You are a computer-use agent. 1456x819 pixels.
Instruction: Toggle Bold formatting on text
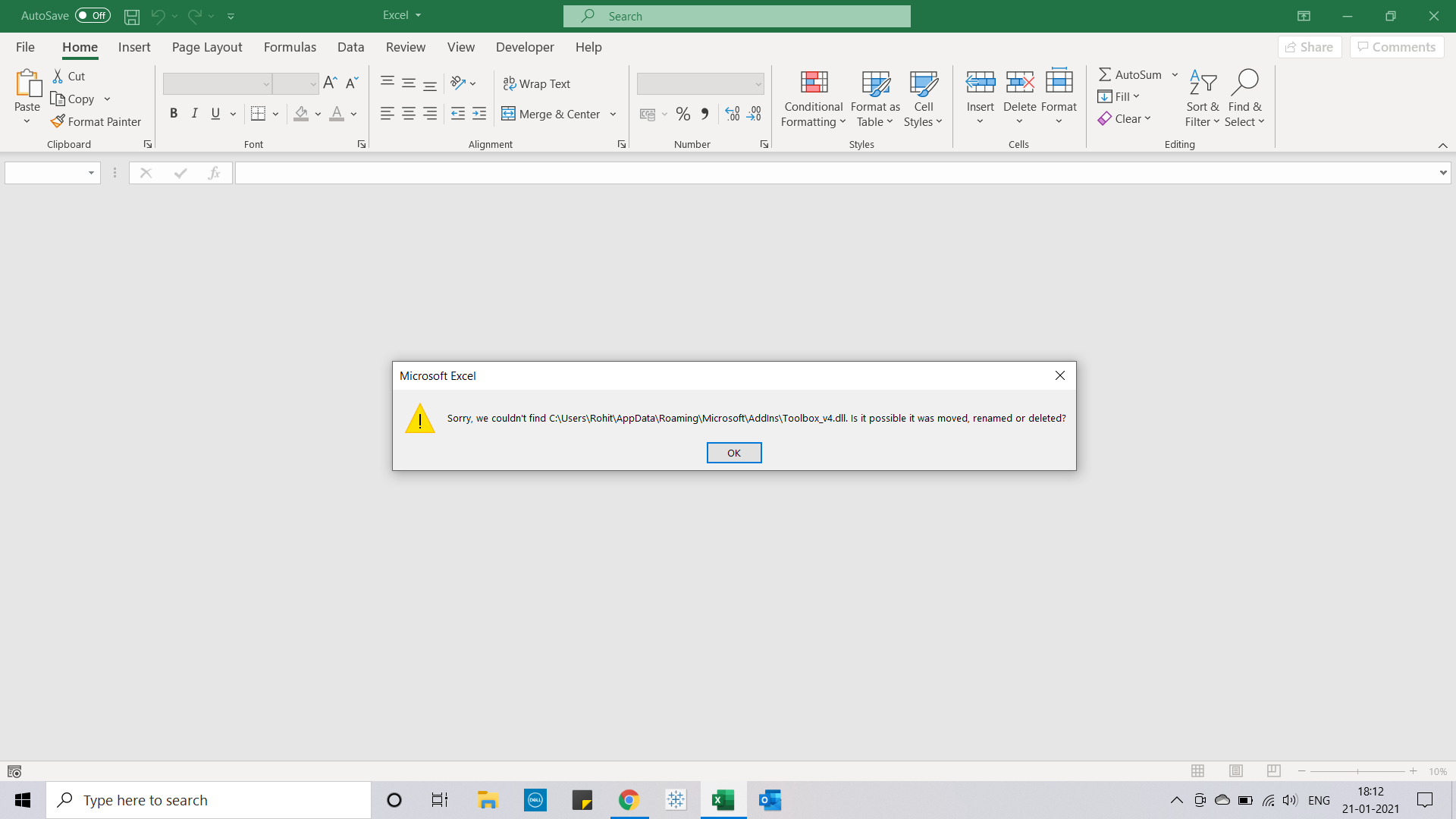pyautogui.click(x=174, y=114)
